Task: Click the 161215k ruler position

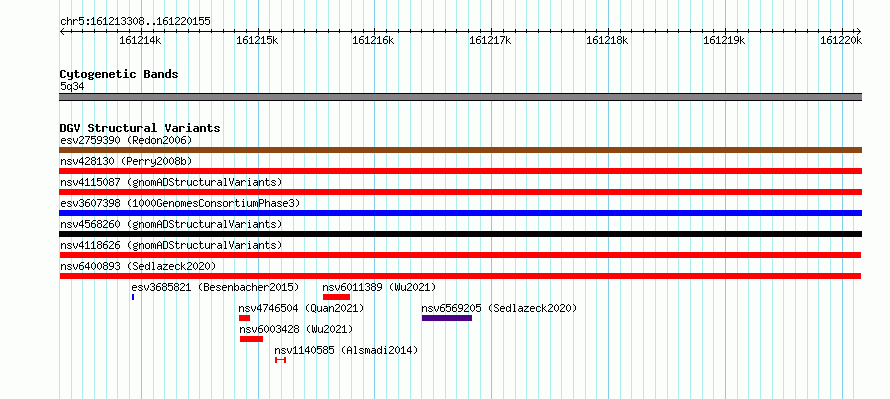Action: tap(257, 41)
